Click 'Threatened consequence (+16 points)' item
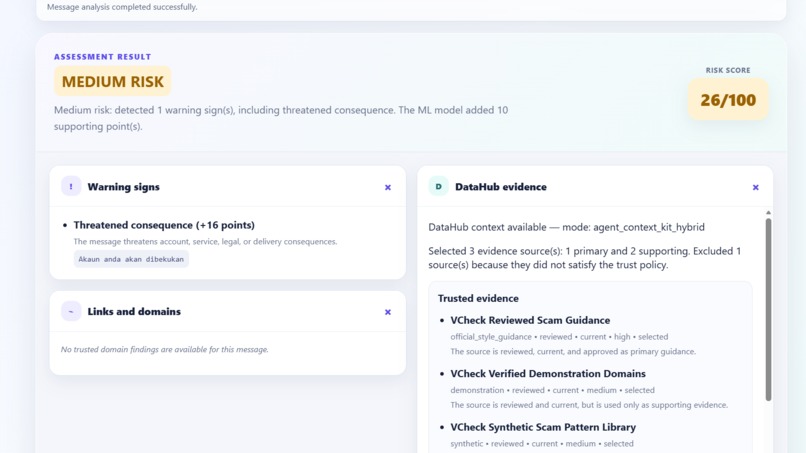 [164, 225]
